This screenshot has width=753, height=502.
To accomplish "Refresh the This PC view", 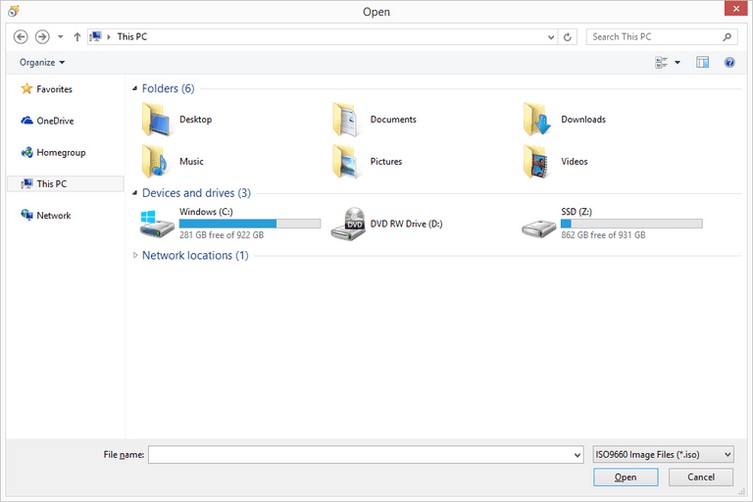I will pyautogui.click(x=567, y=37).
